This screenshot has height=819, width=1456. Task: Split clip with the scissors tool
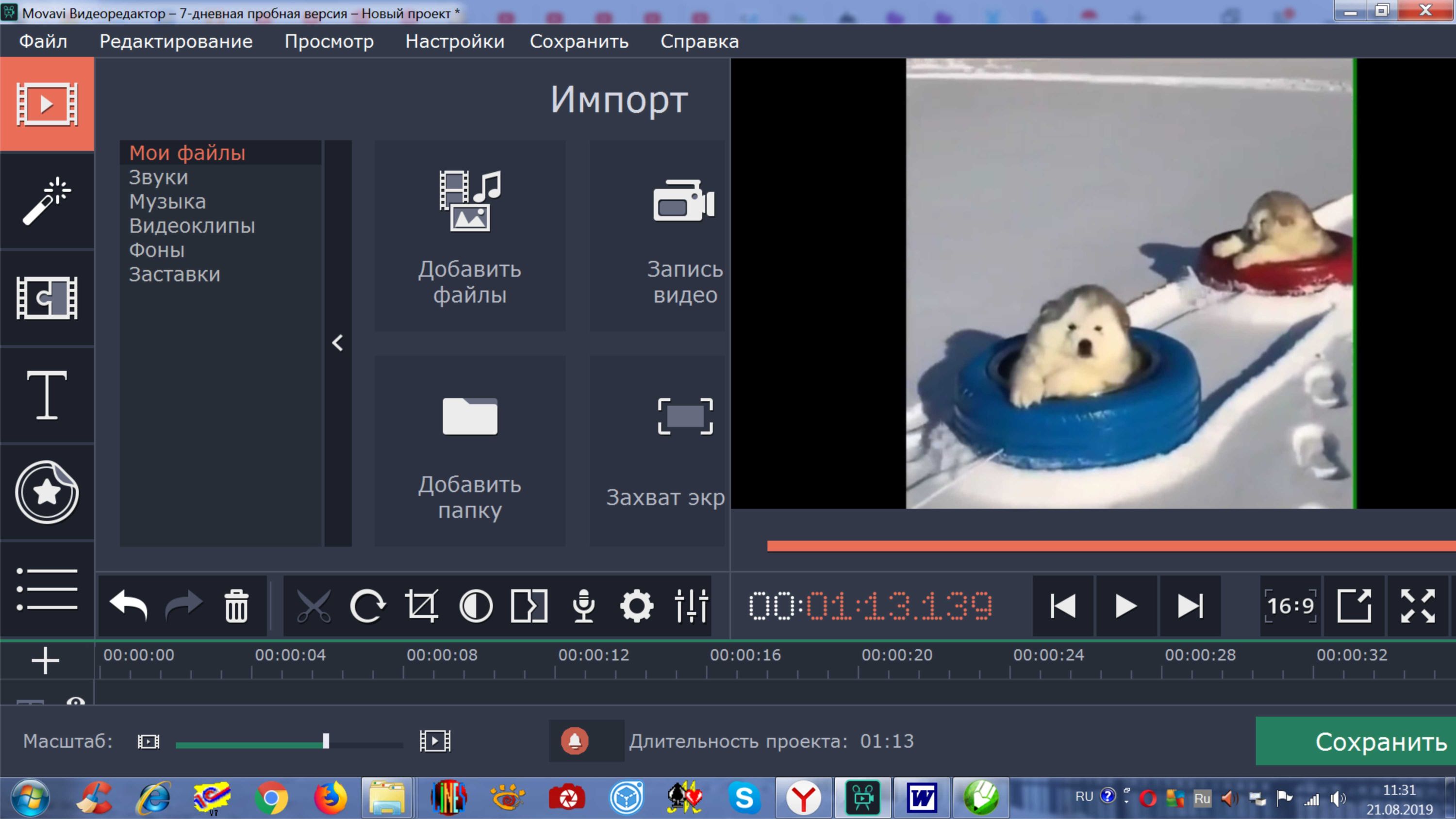(x=314, y=606)
